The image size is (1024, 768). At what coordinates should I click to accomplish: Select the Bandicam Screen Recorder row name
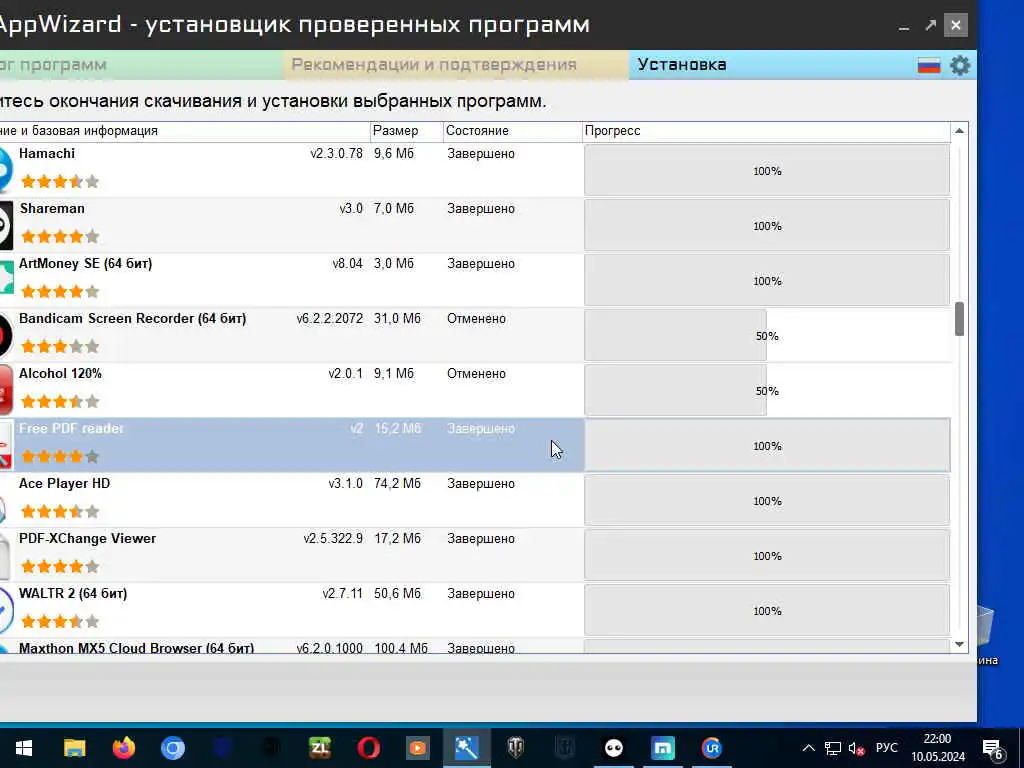(x=133, y=319)
